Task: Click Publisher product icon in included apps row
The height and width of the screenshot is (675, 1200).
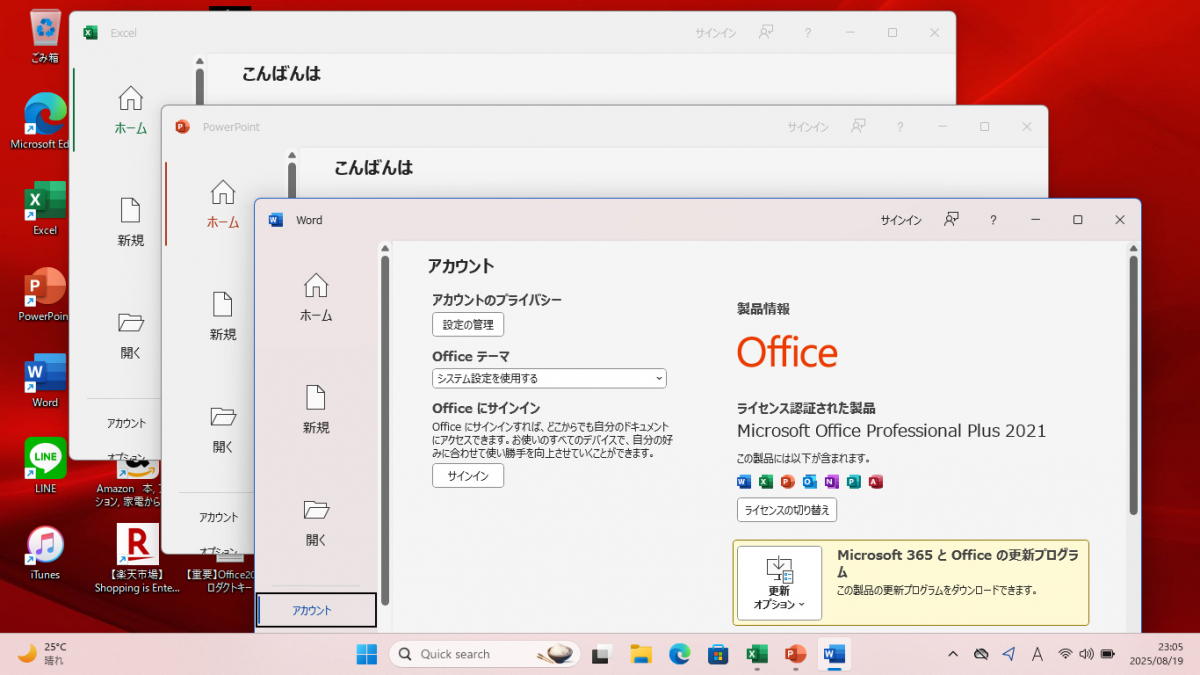Action: pyautogui.click(x=853, y=482)
